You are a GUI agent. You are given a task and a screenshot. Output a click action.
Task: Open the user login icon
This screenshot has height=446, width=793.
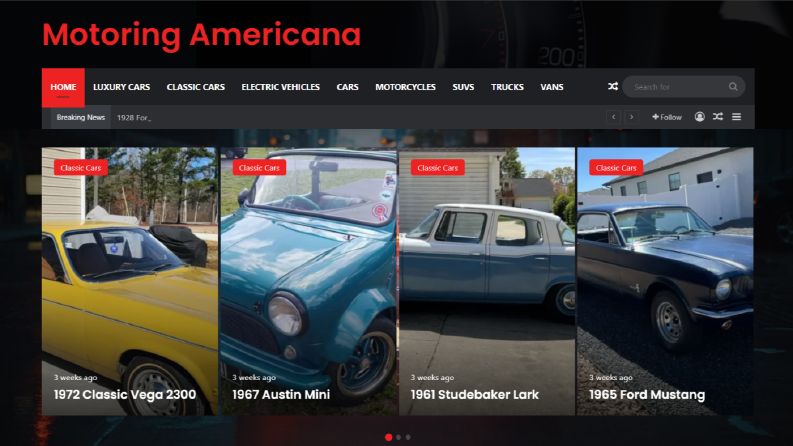[699, 117]
